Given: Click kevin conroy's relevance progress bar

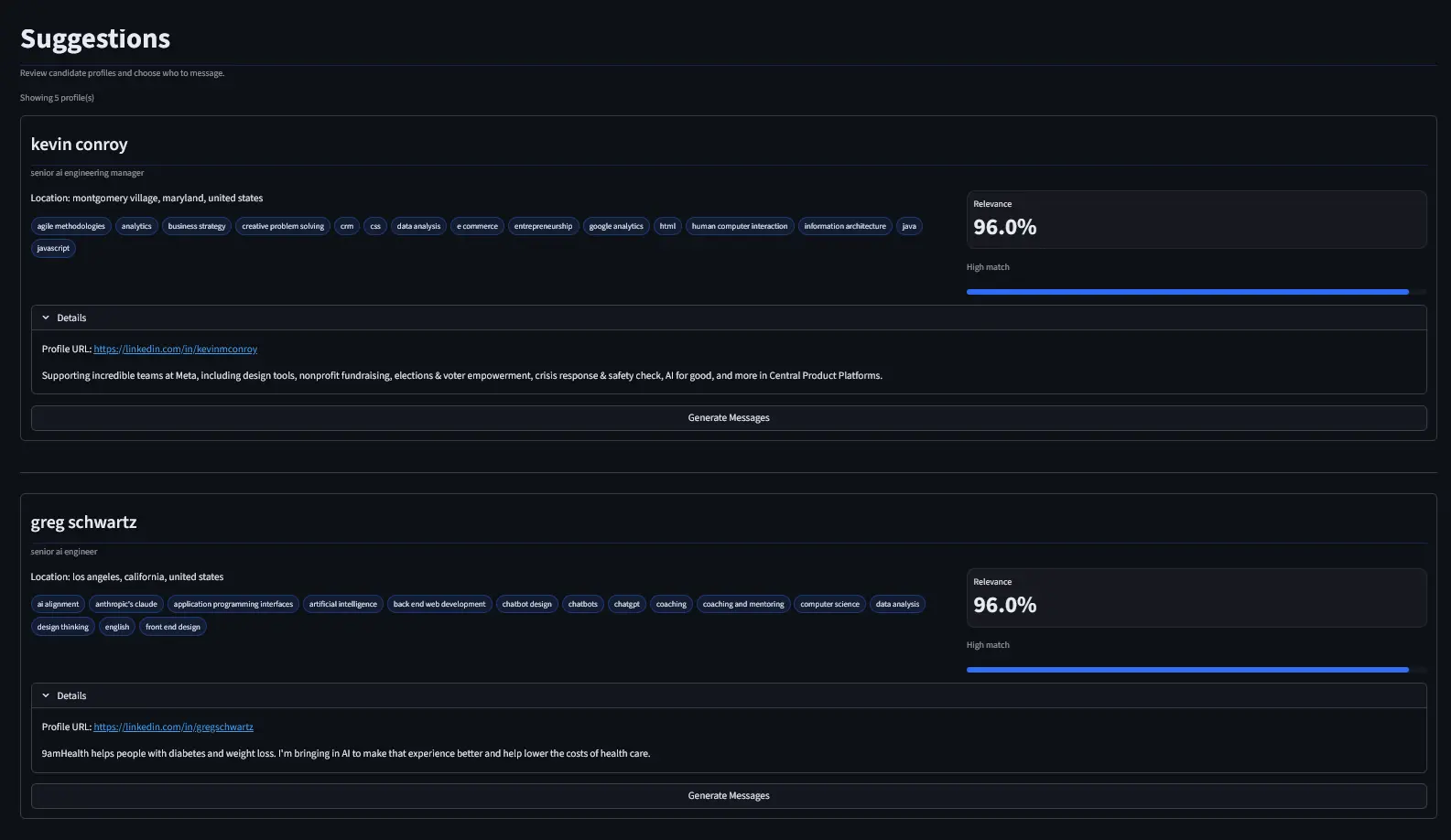Looking at the screenshot, I should click(x=1187, y=292).
